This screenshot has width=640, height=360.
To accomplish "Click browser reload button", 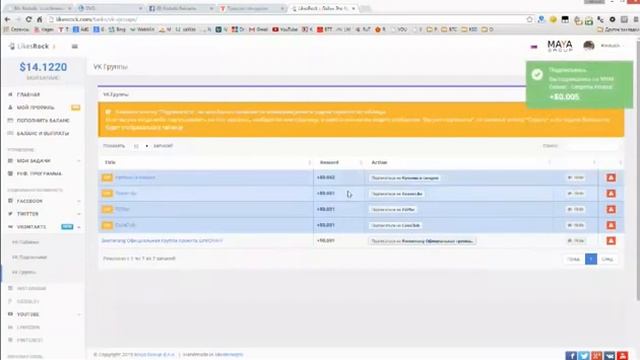I will 29,19.
